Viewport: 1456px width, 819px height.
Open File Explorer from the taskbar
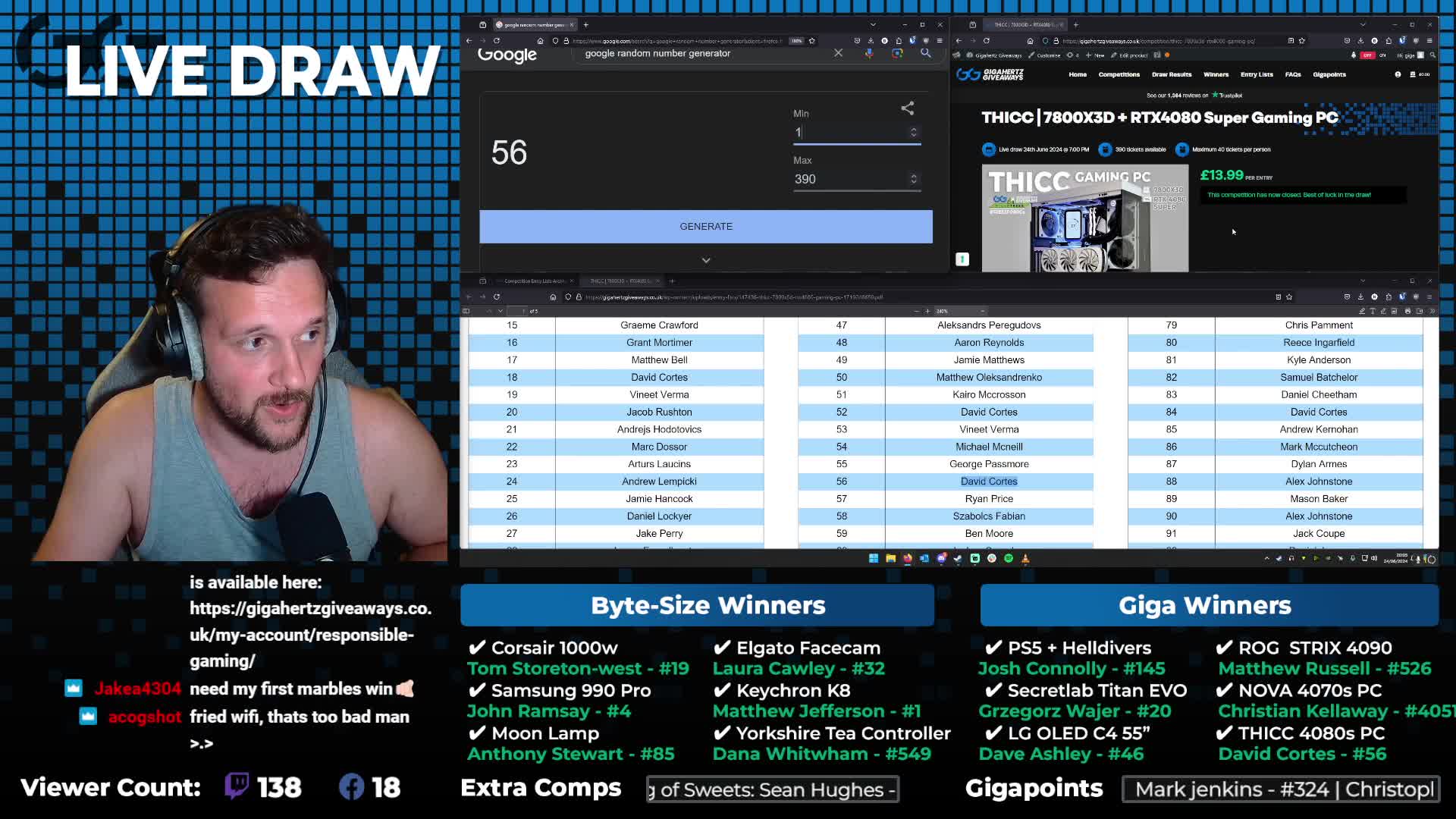tap(890, 558)
